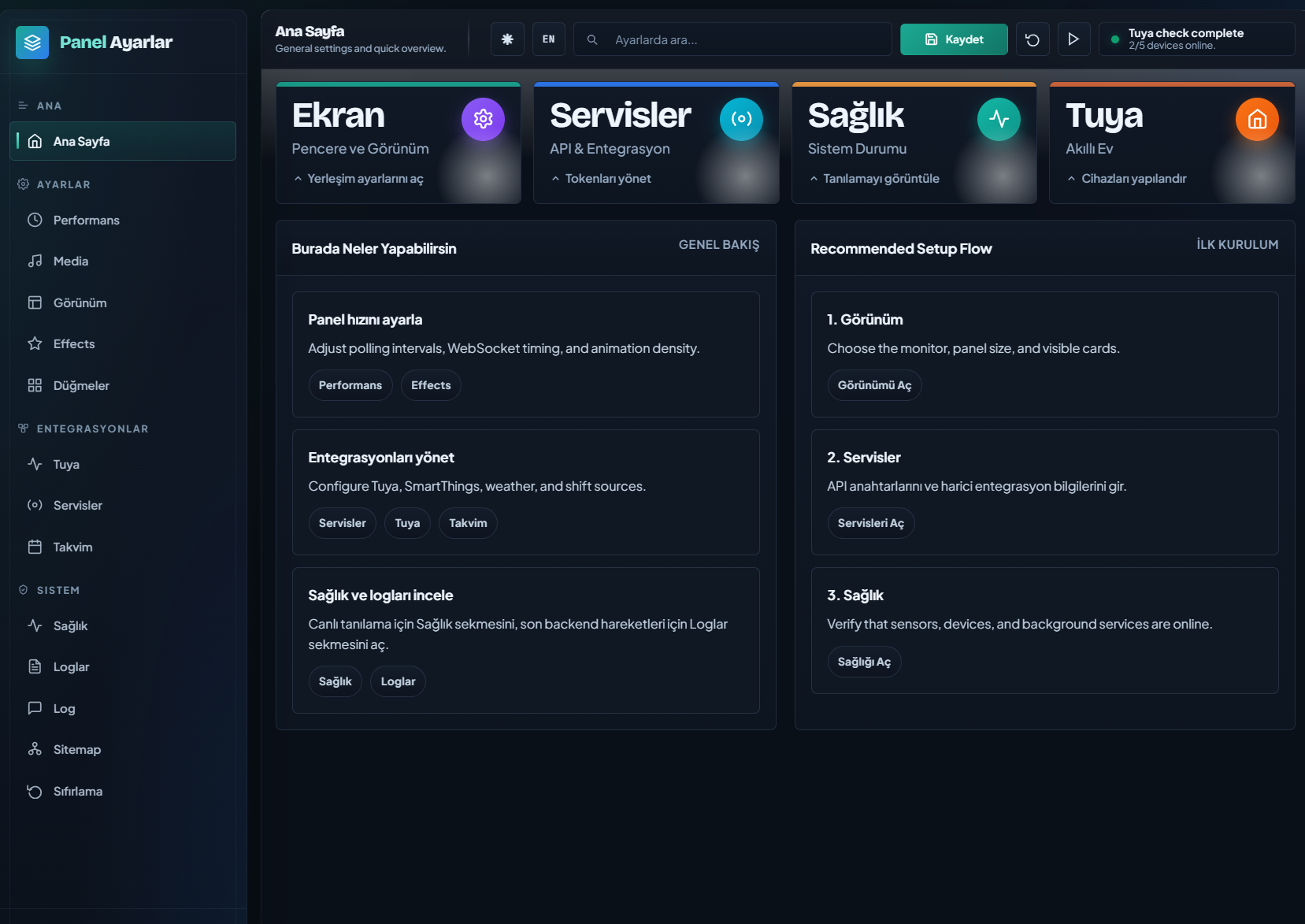
Task: Open the Tuya check complete status box
Action: 1196,39
